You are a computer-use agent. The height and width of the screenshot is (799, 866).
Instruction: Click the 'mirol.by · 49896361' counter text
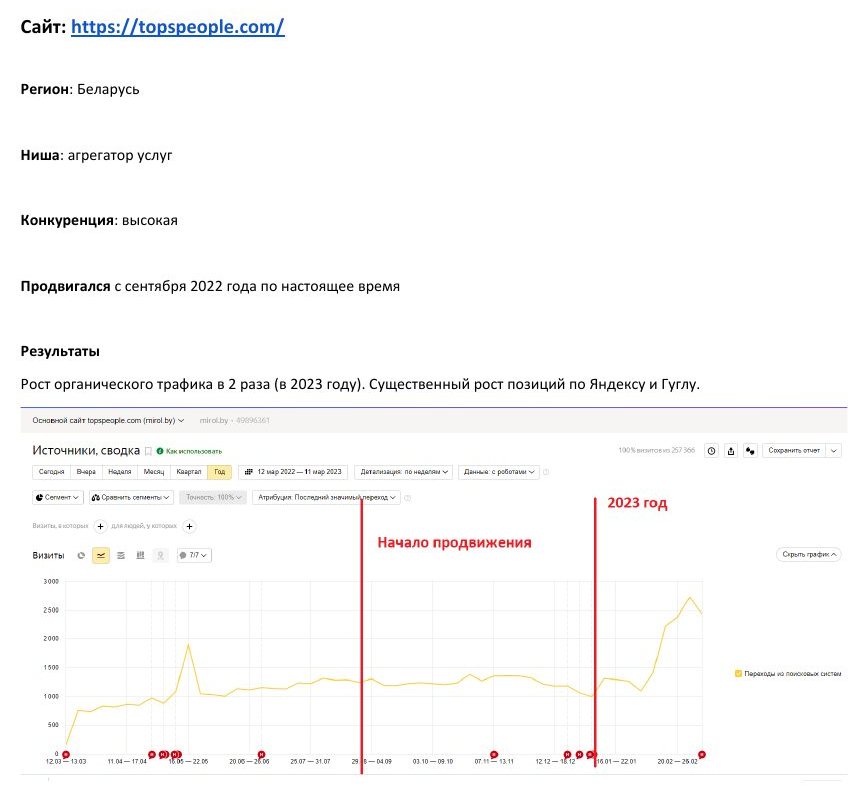[234, 420]
